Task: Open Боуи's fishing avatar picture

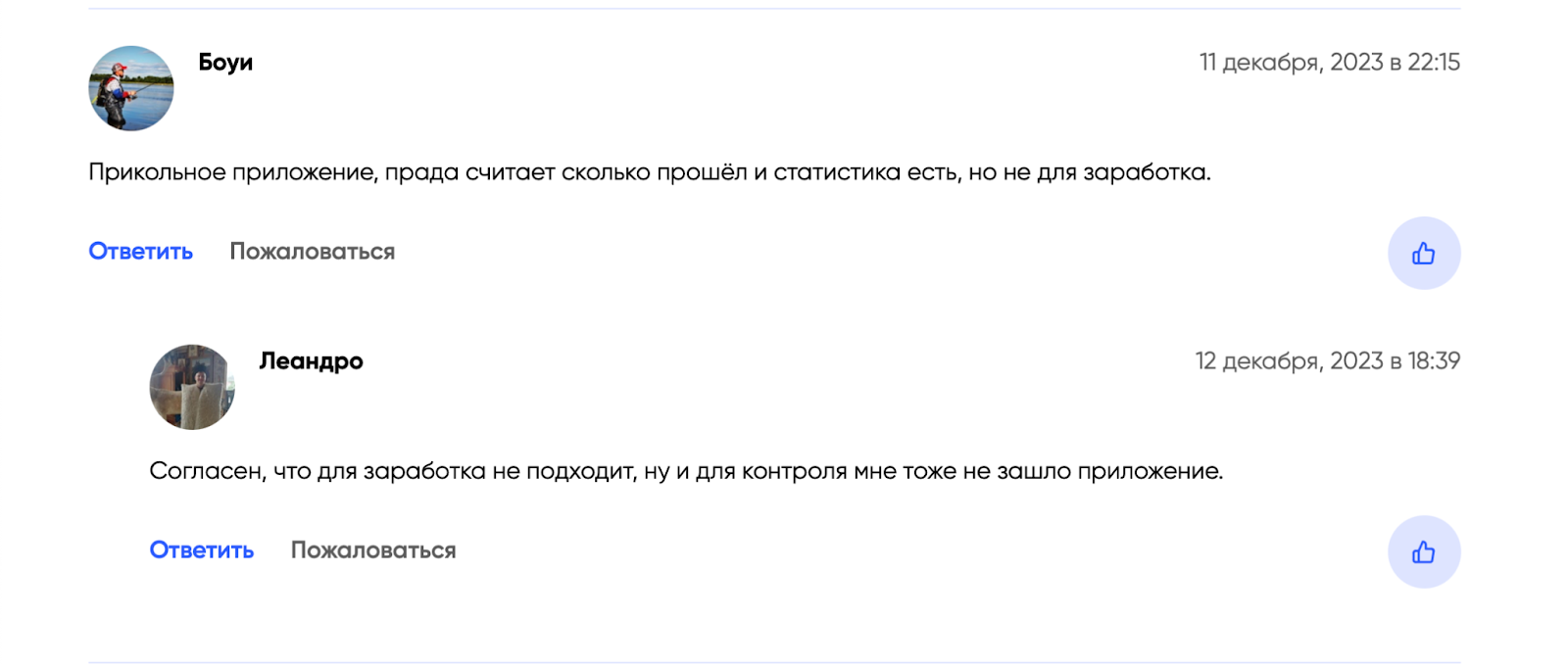Action: coord(131,88)
